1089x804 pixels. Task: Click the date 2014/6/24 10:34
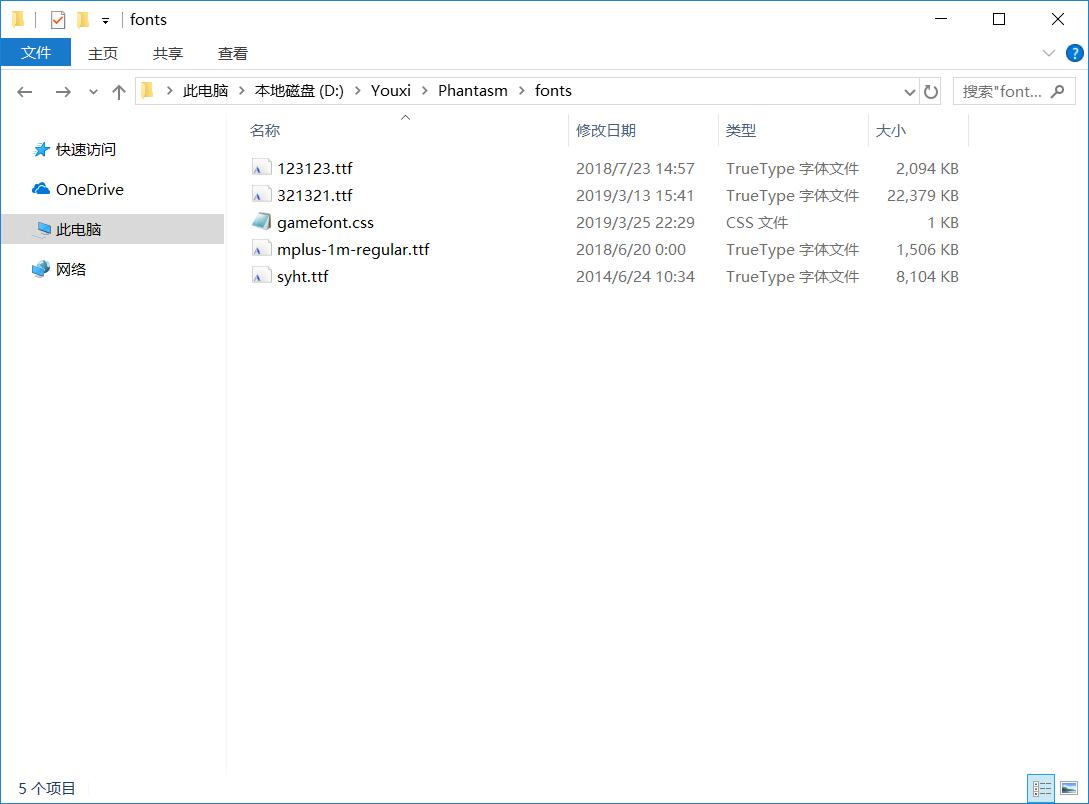pyautogui.click(x=635, y=277)
